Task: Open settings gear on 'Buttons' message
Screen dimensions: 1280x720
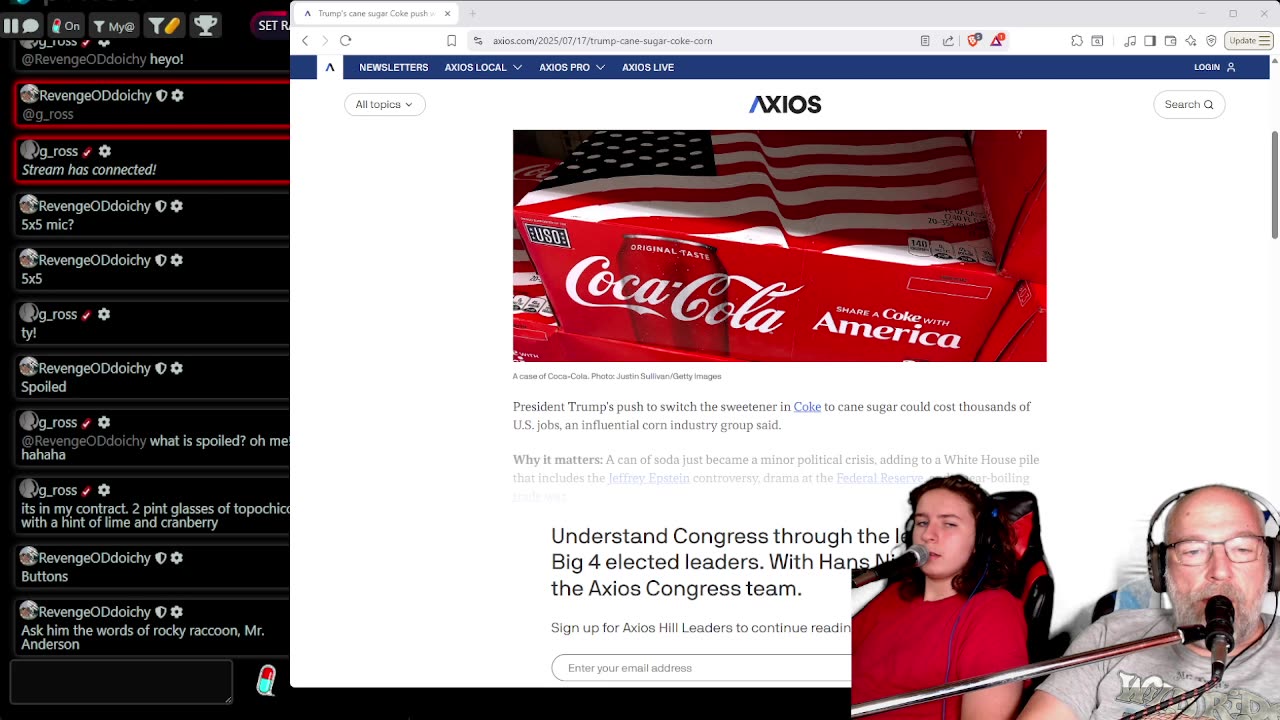Action: (x=177, y=558)
